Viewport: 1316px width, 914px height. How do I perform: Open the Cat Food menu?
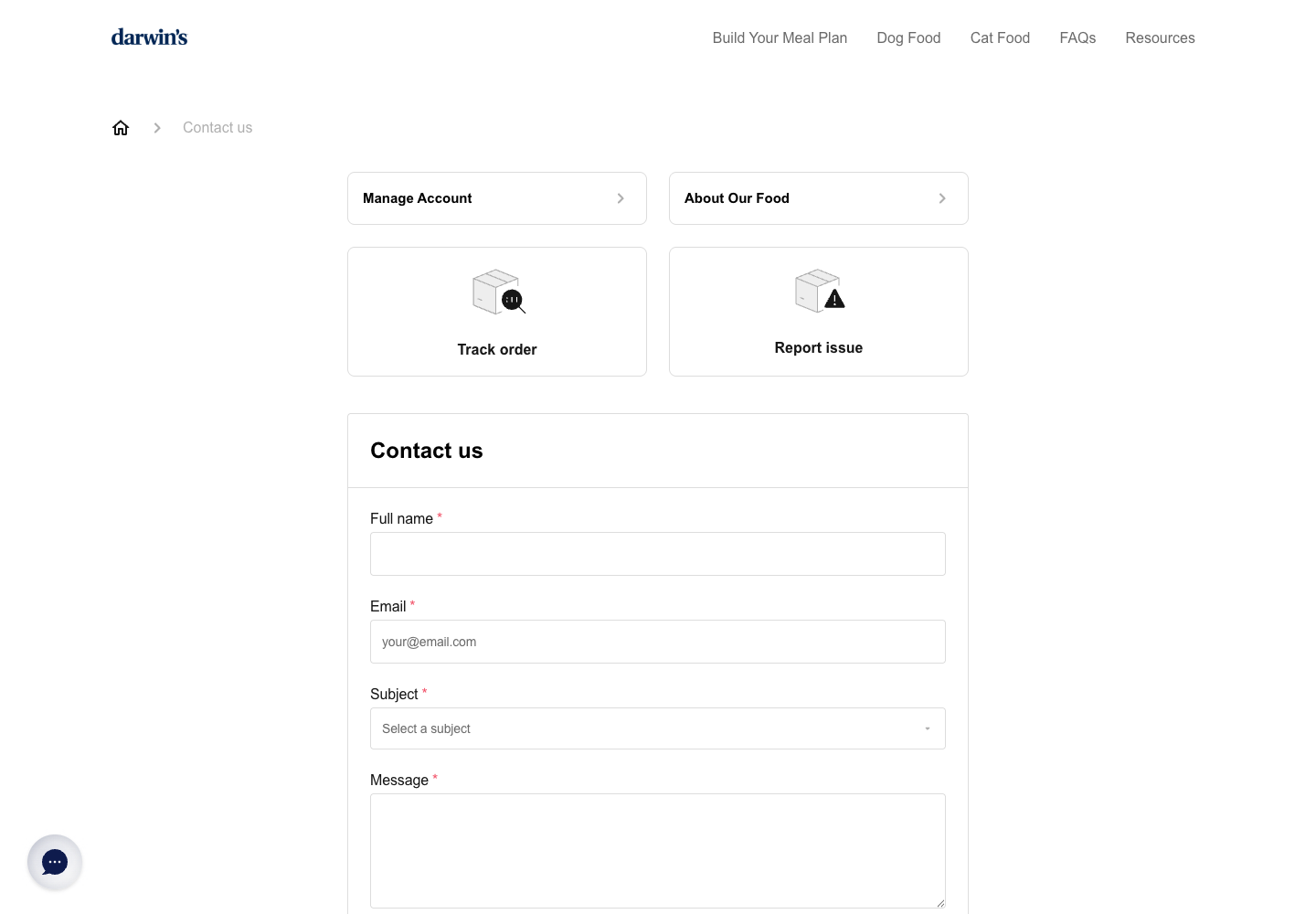(1000, 37)
